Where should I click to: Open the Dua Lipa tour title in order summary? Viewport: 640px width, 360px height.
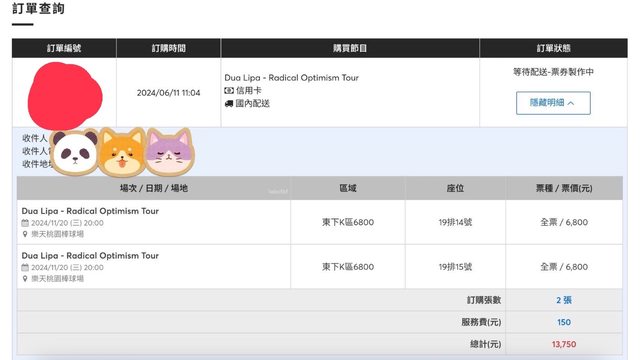point(291,78)
